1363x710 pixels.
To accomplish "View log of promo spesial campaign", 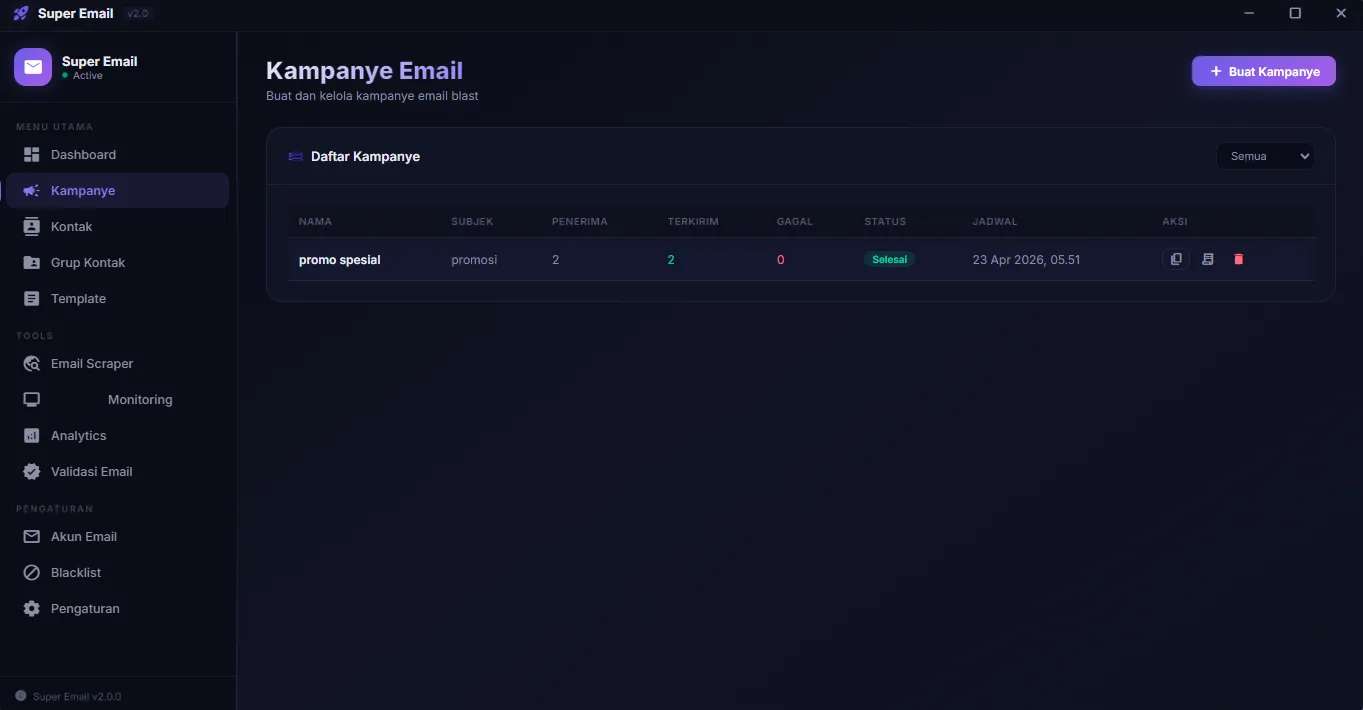I will coord(1207,259).
